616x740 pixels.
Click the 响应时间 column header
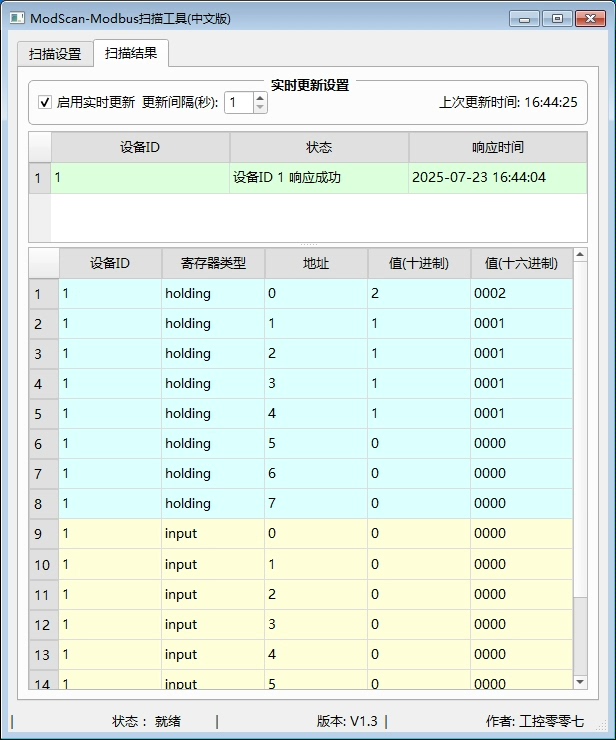click(x=498, y=147)
